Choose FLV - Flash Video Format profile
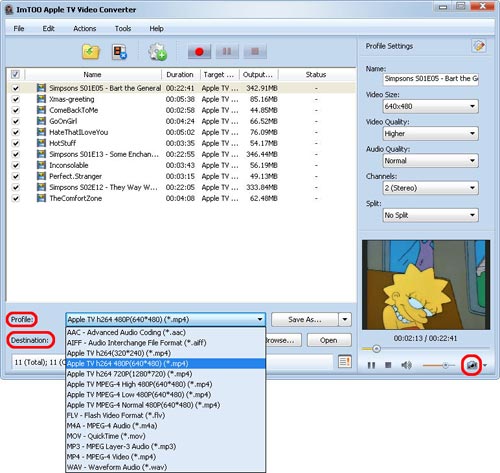Image resolution: width=500 pixels, height=473 pixels. click(x=166, y=415)
